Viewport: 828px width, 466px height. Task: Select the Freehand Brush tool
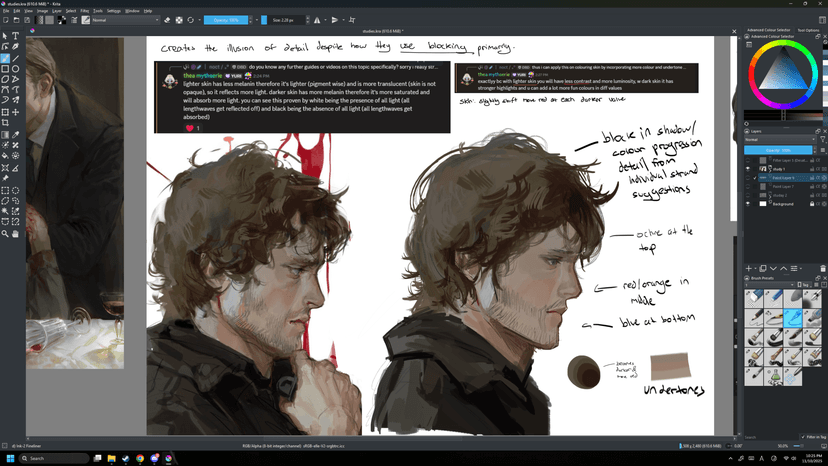(5, 58)
